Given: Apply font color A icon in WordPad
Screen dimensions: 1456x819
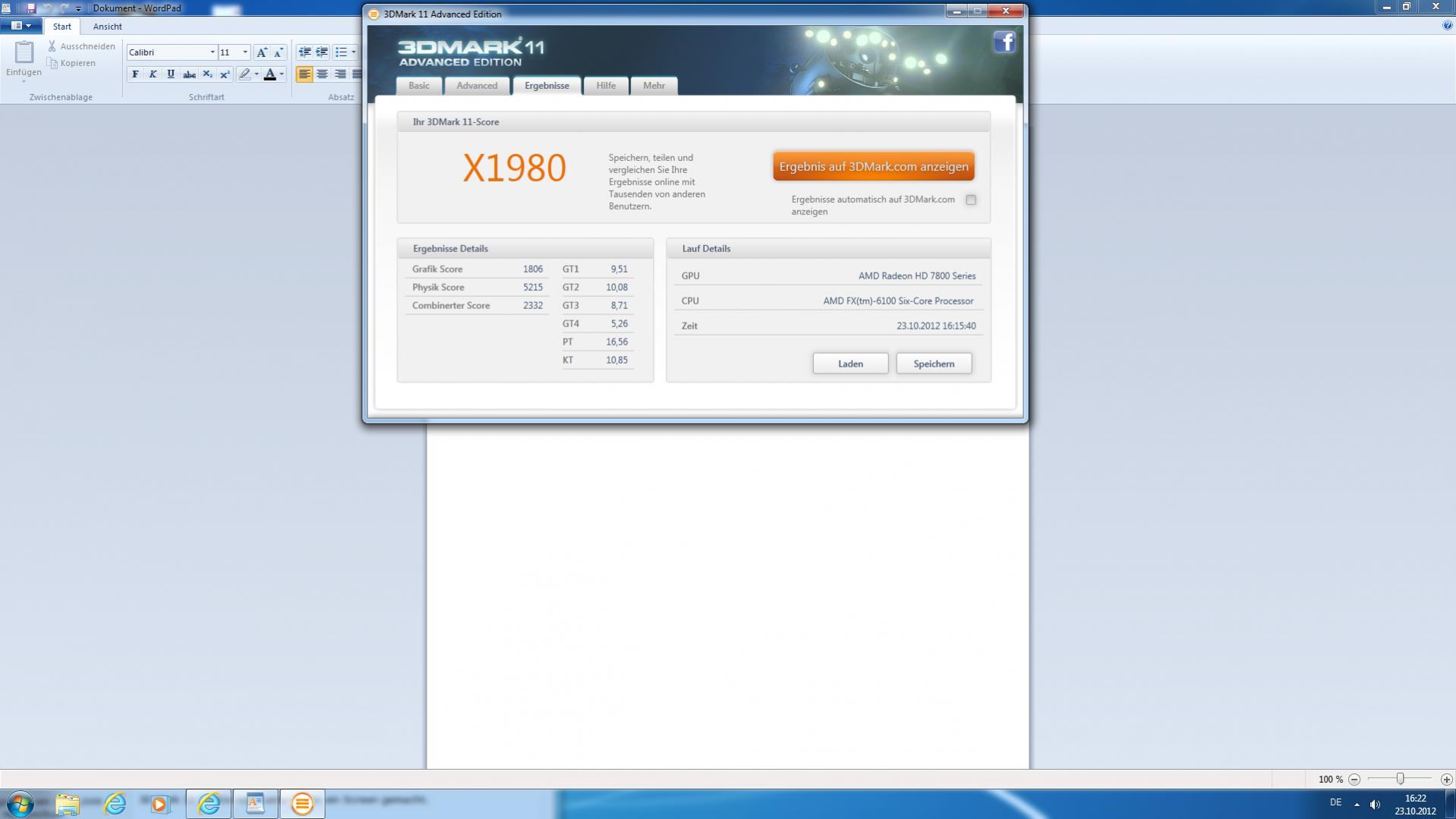Looking at the screenshot, I should coord(269,74).
